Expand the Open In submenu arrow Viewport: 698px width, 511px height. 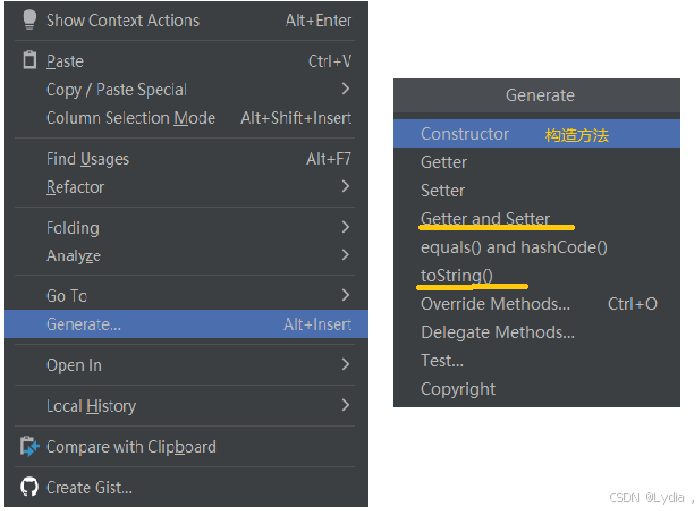click(345, 364)
